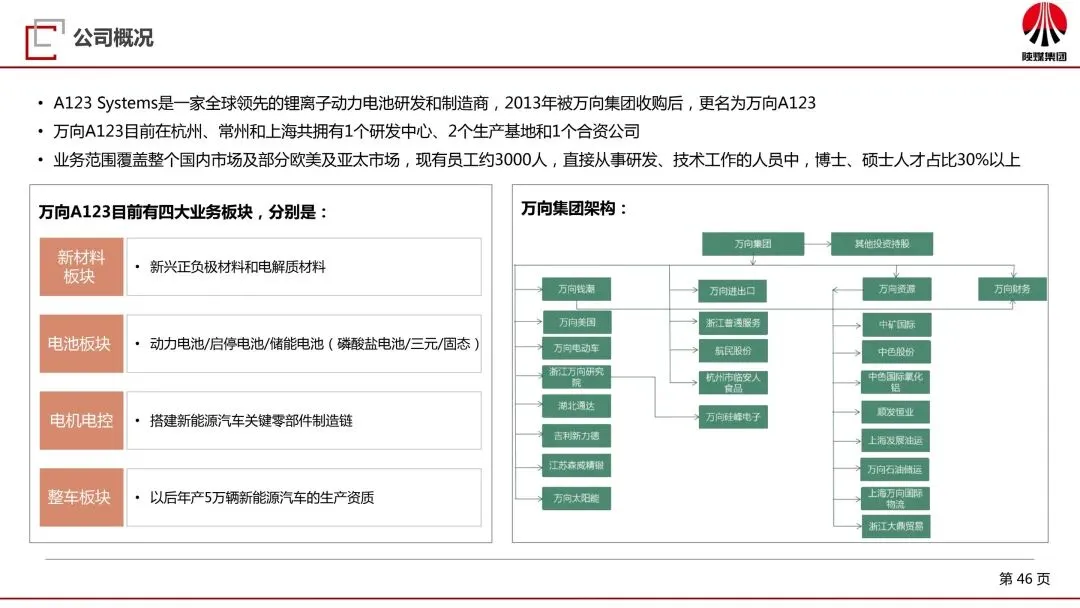
Task: Click the orange 整车板块 block
Action: (81, 497)
